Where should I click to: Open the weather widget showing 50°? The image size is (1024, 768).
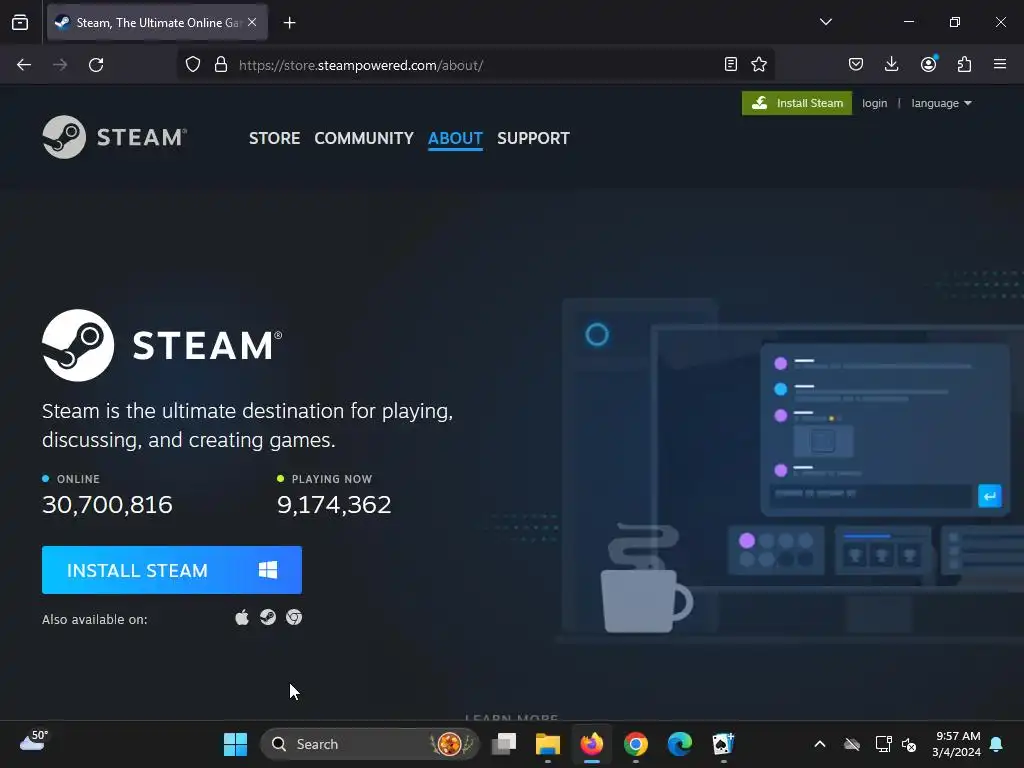pyautogui.click(x=34, y=741)
